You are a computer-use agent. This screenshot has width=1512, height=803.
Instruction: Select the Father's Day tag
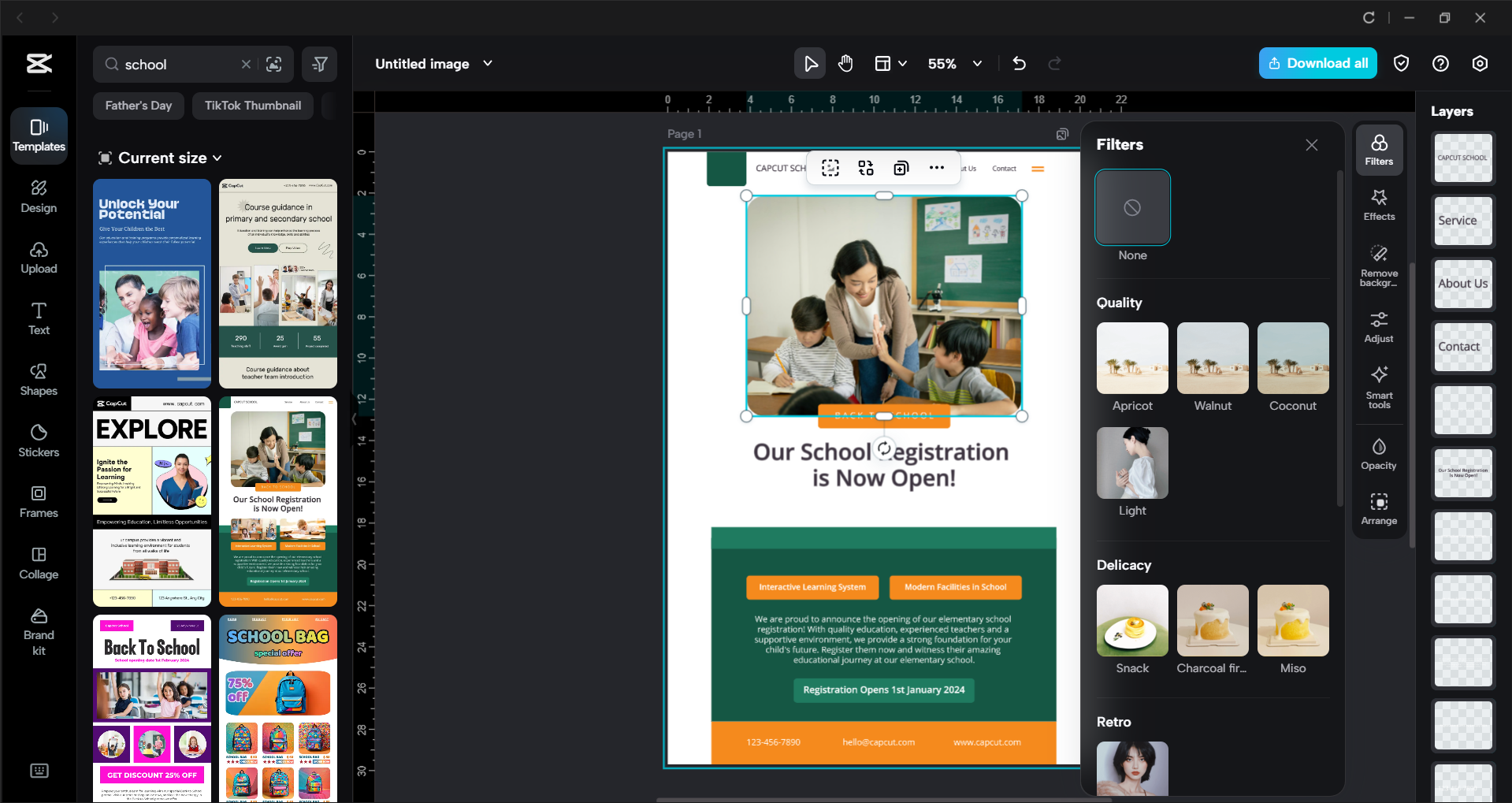(138, 105)
